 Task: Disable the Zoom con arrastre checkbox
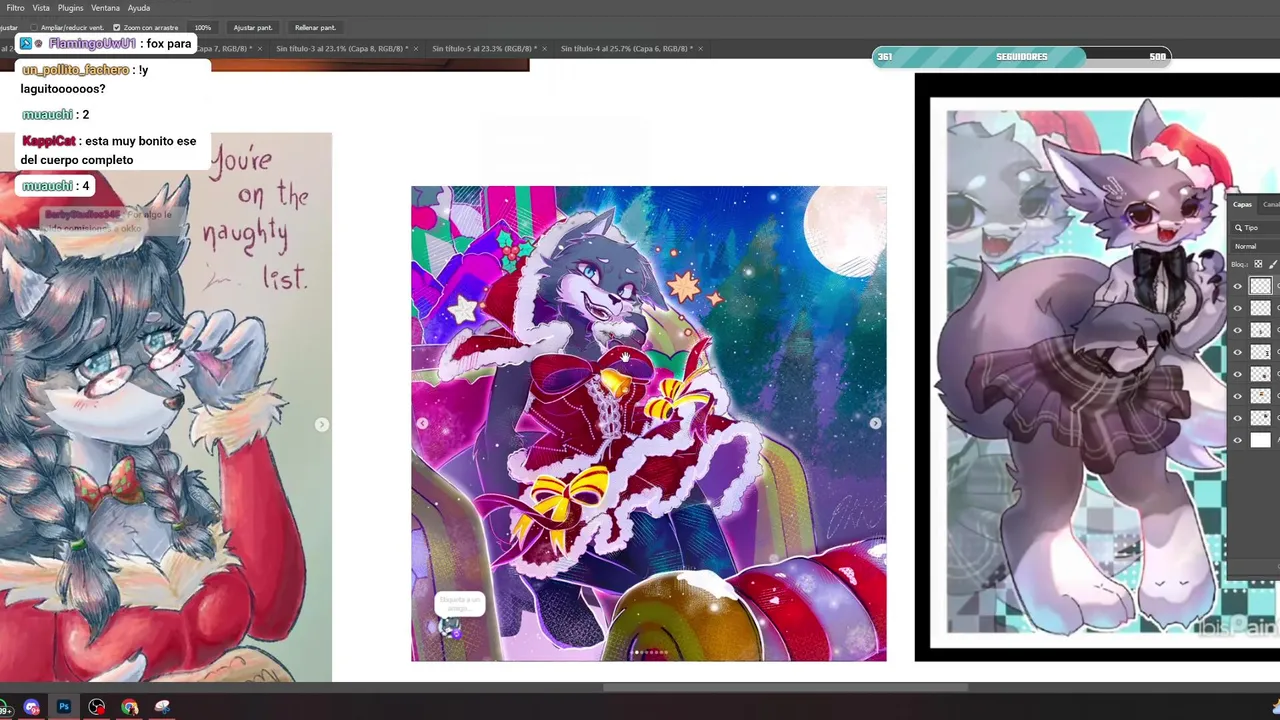tap(116, 28)
